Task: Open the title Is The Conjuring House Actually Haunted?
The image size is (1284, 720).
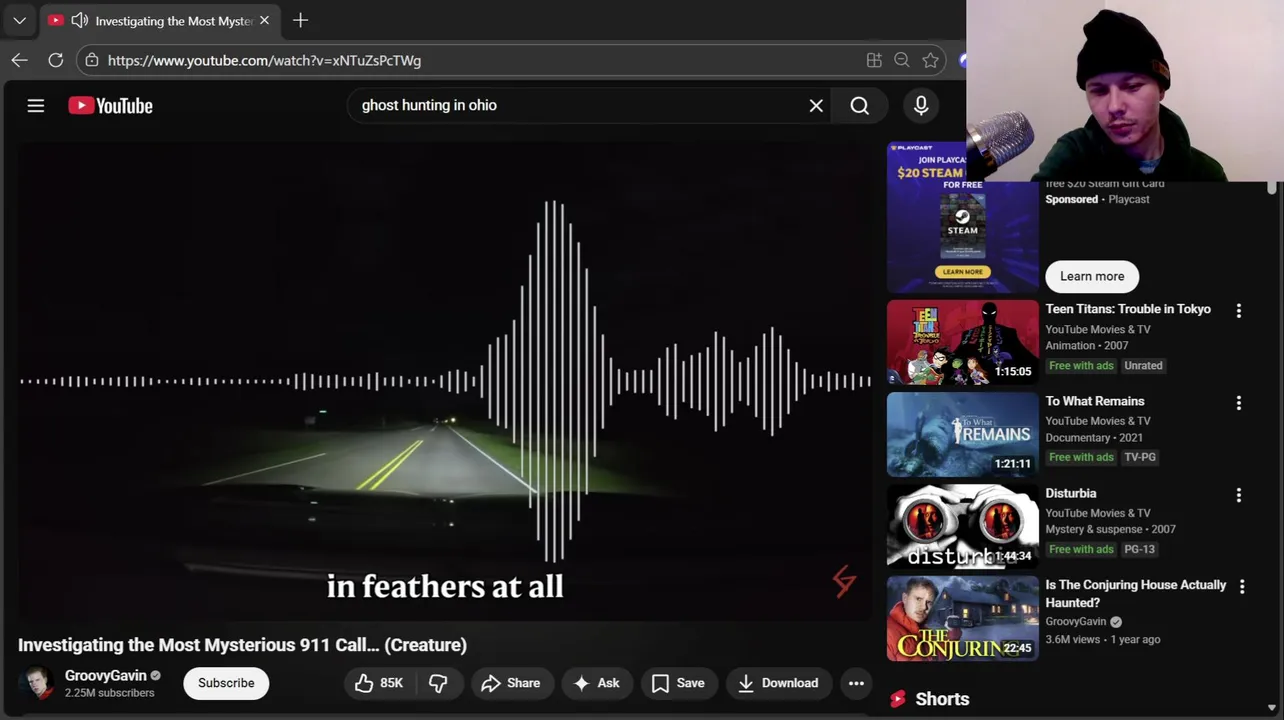Action: pyautogui.click(x=1135, y=594)
